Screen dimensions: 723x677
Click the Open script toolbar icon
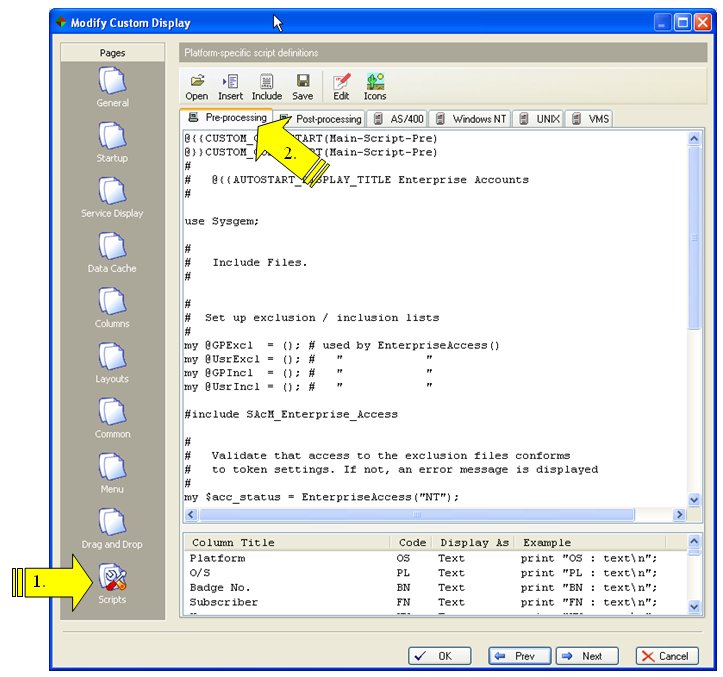tap(197, 86)
